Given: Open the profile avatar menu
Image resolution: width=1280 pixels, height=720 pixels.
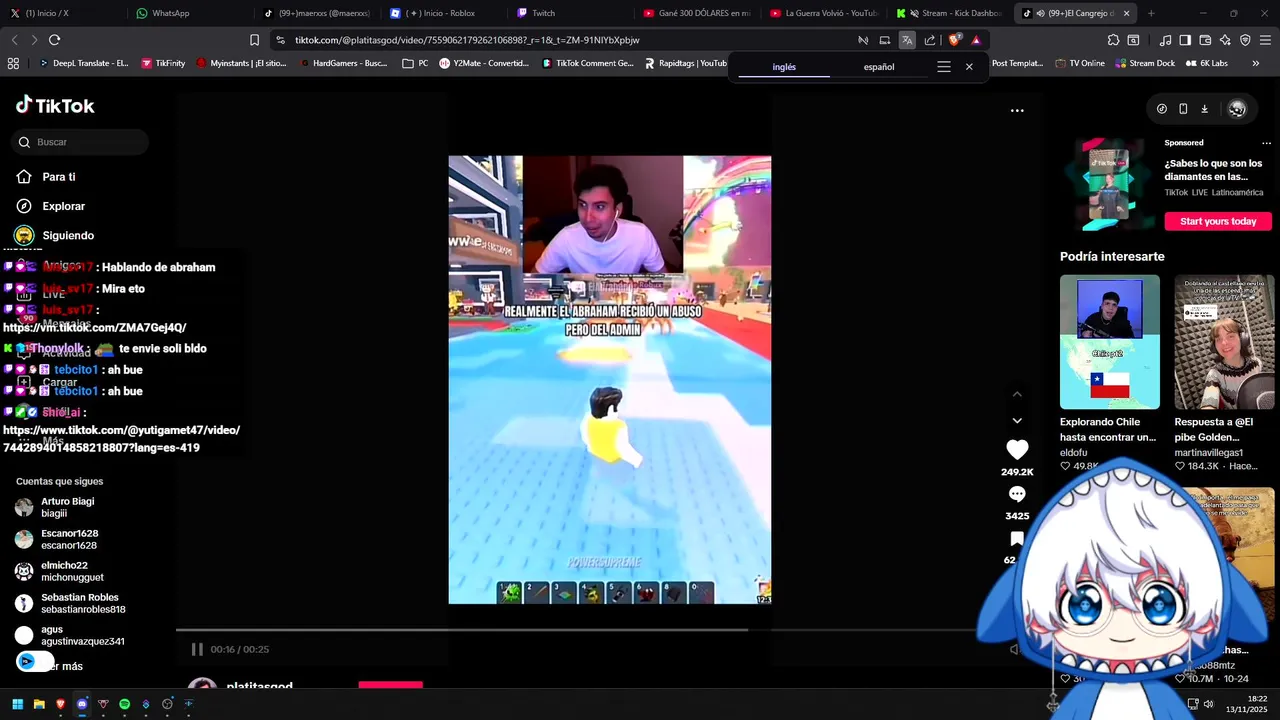Looking at the screenshot, I should pyautogui.click(x=1237, y=109).
